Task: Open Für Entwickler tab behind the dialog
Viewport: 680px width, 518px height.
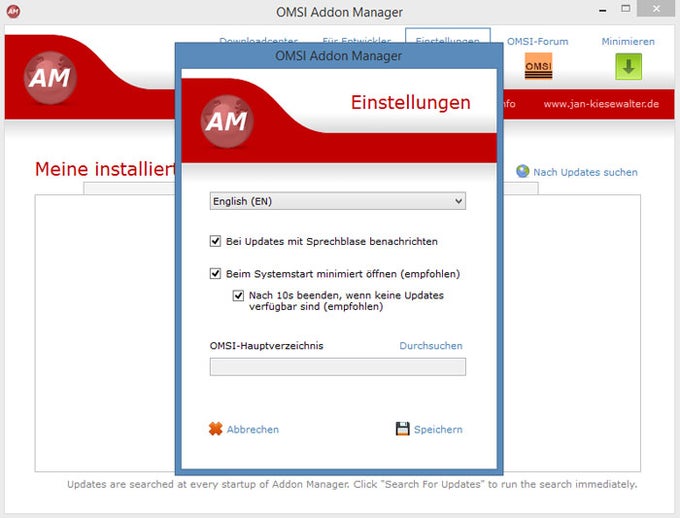Action: (x=356, y=39)
